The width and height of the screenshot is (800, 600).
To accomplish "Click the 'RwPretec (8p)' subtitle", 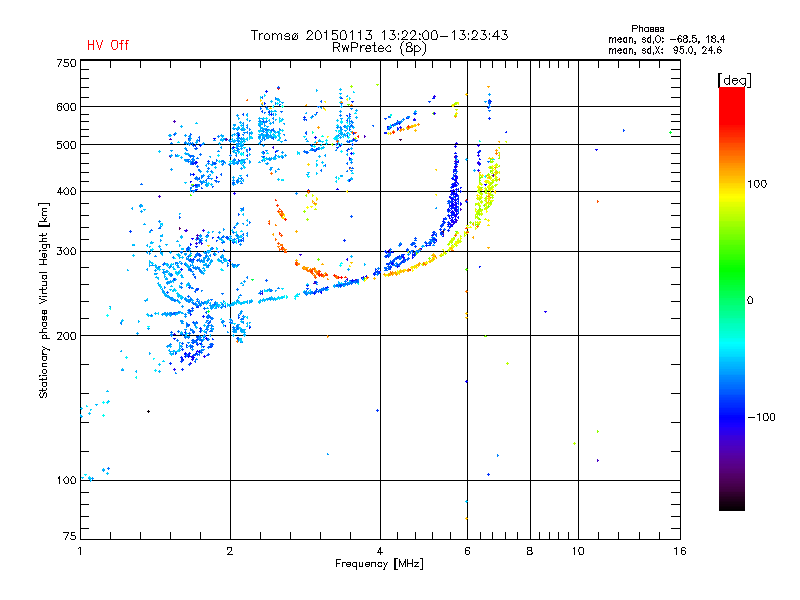I will point(379,48).
